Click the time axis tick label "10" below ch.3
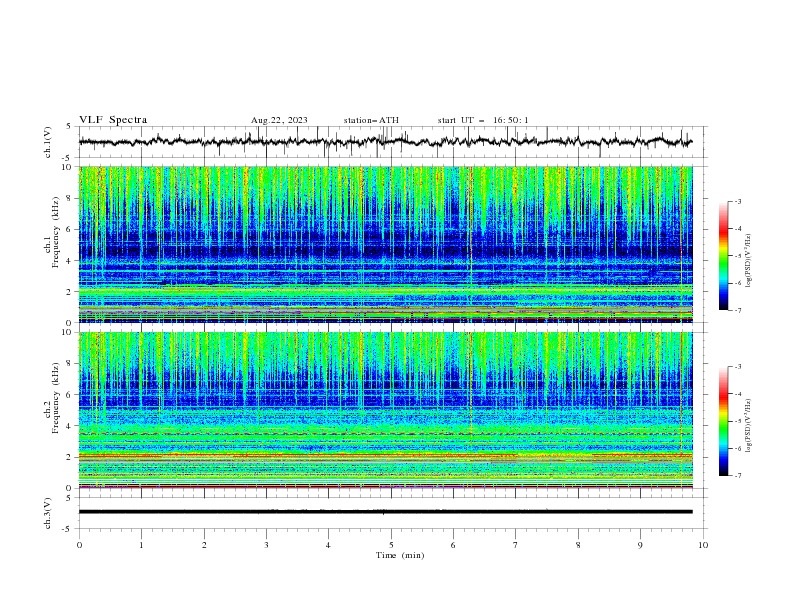The image size is (792, 612). [x=703, y=545]
